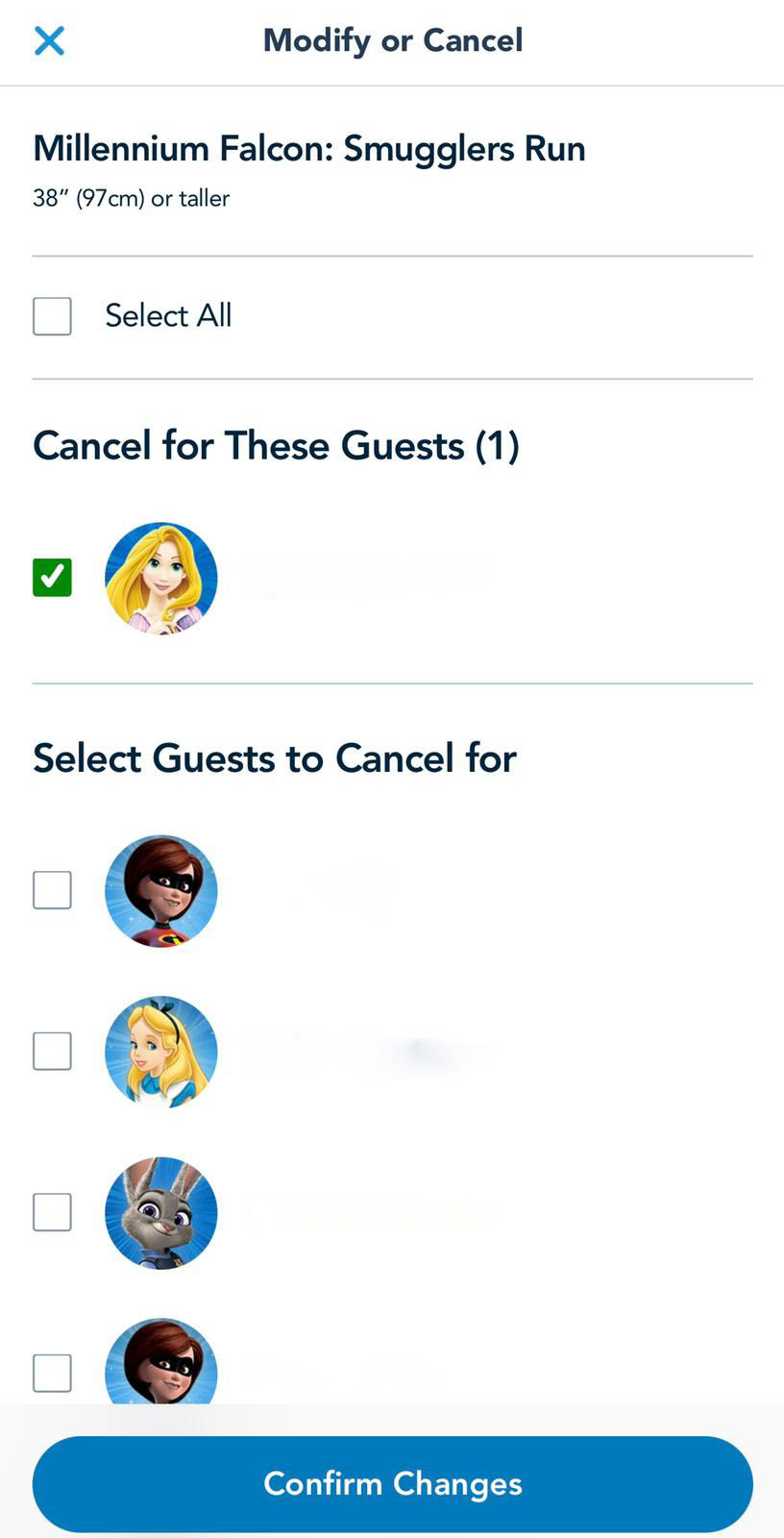Tap the Alice in Wonderland avatar
Image resolution: width=784 pixels, height=1538 pixels.
(161, 1052)
